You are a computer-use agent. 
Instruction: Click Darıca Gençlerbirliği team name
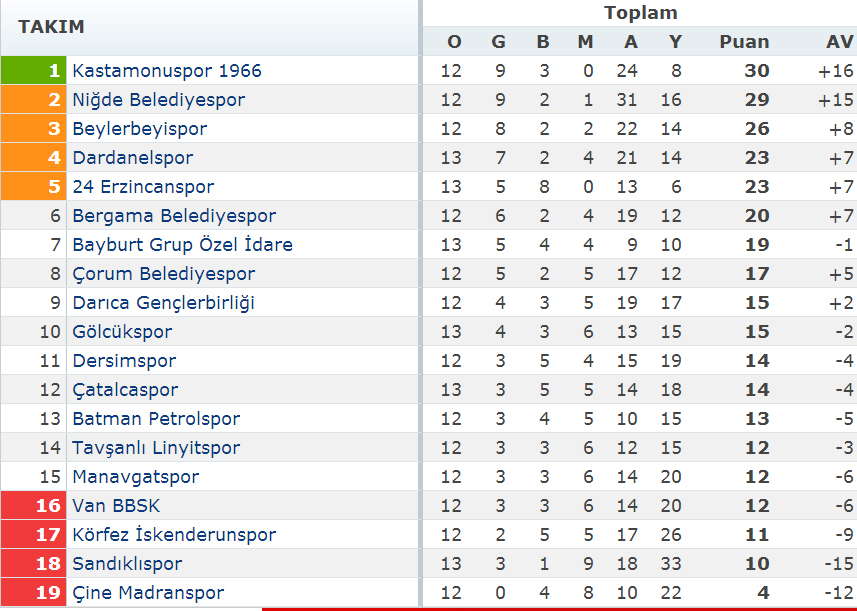click(x=163, y=303)
